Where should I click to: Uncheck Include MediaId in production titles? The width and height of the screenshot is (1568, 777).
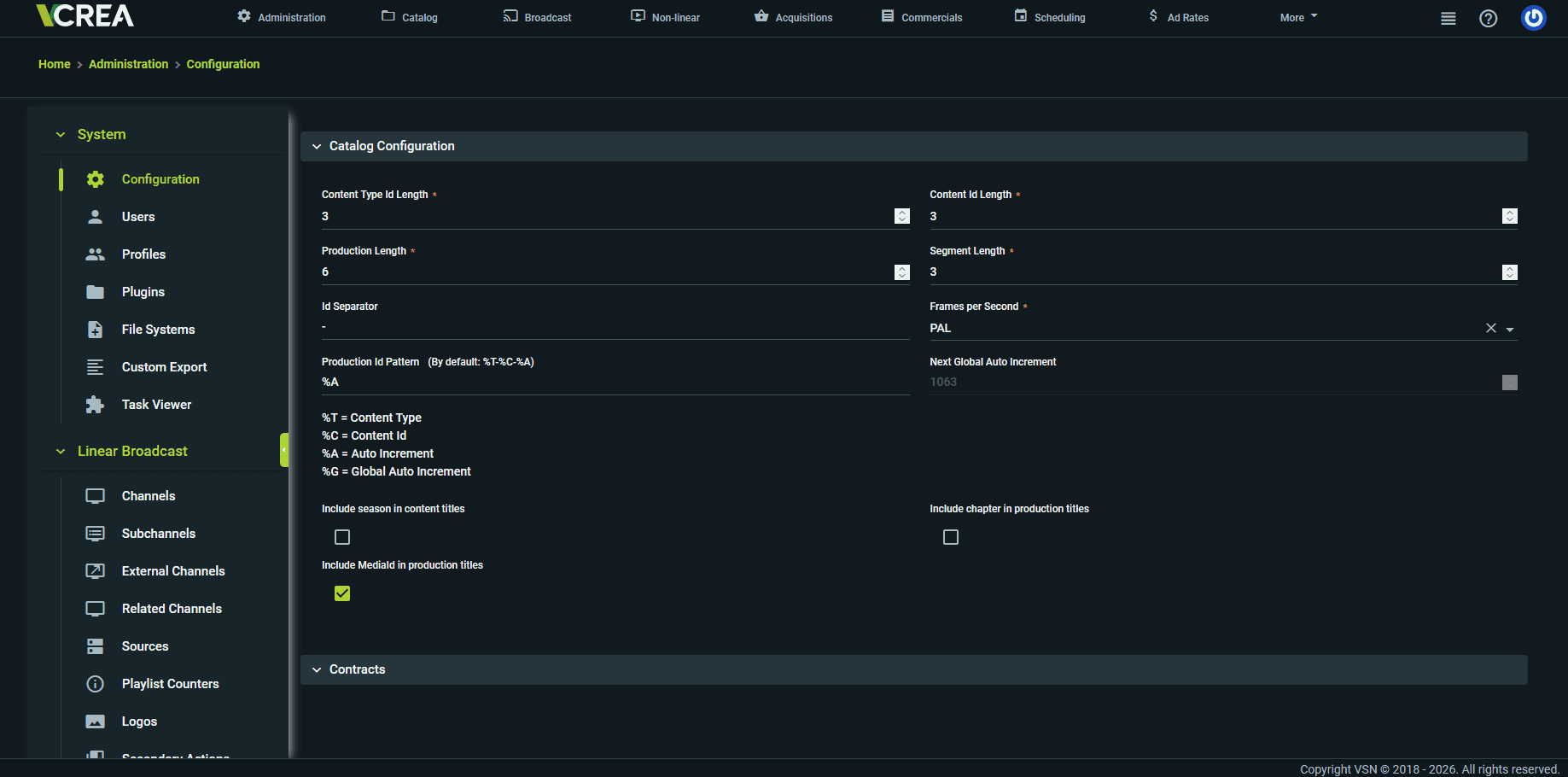click(x=342, y=593)
